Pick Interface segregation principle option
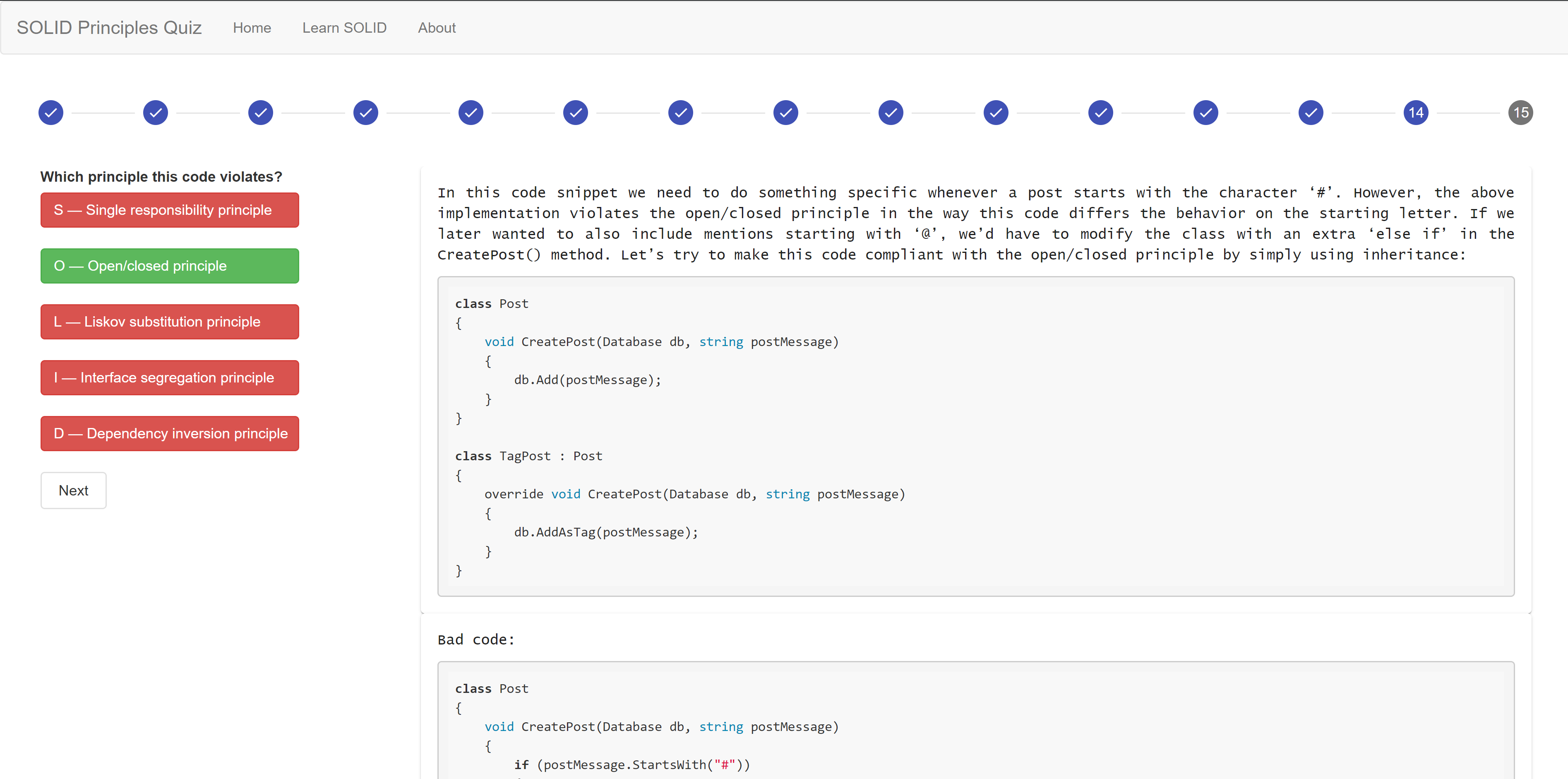The height and width of the screenshot is (779, 1568). (170, 378)
